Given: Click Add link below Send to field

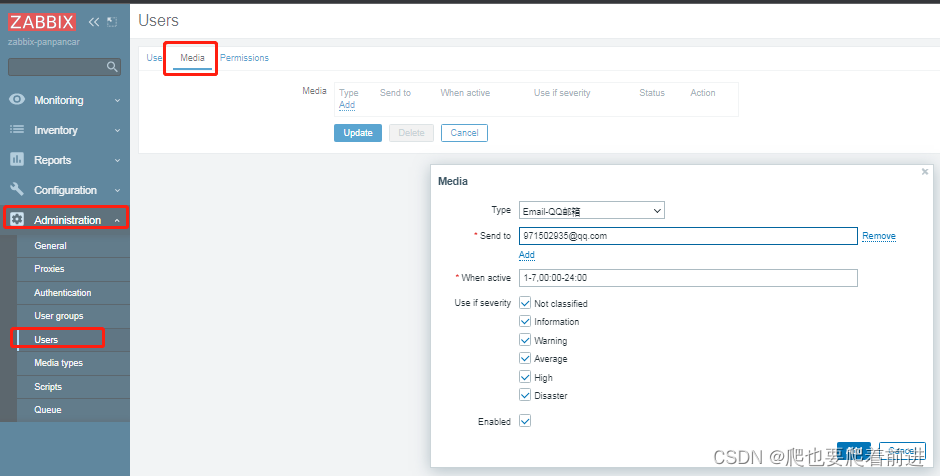Looking at the screenshot, I should pos(526,255).
